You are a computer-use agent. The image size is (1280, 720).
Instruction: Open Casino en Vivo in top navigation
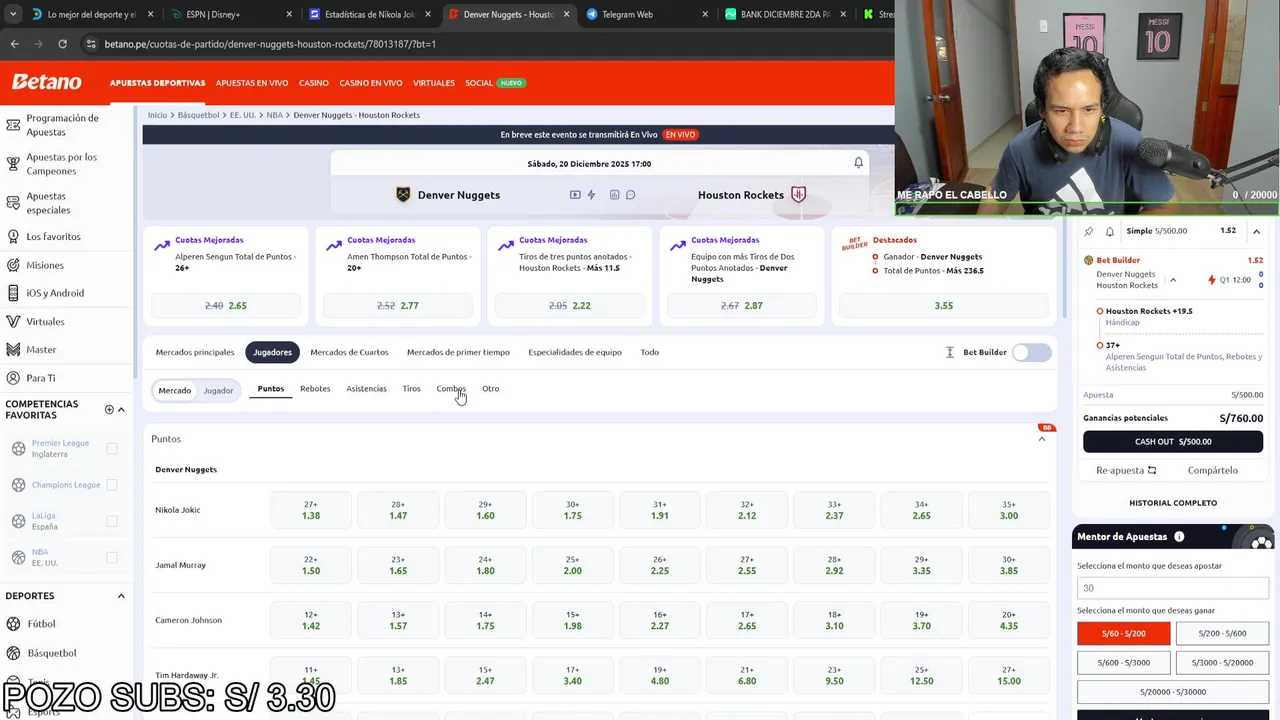point(371,83)
